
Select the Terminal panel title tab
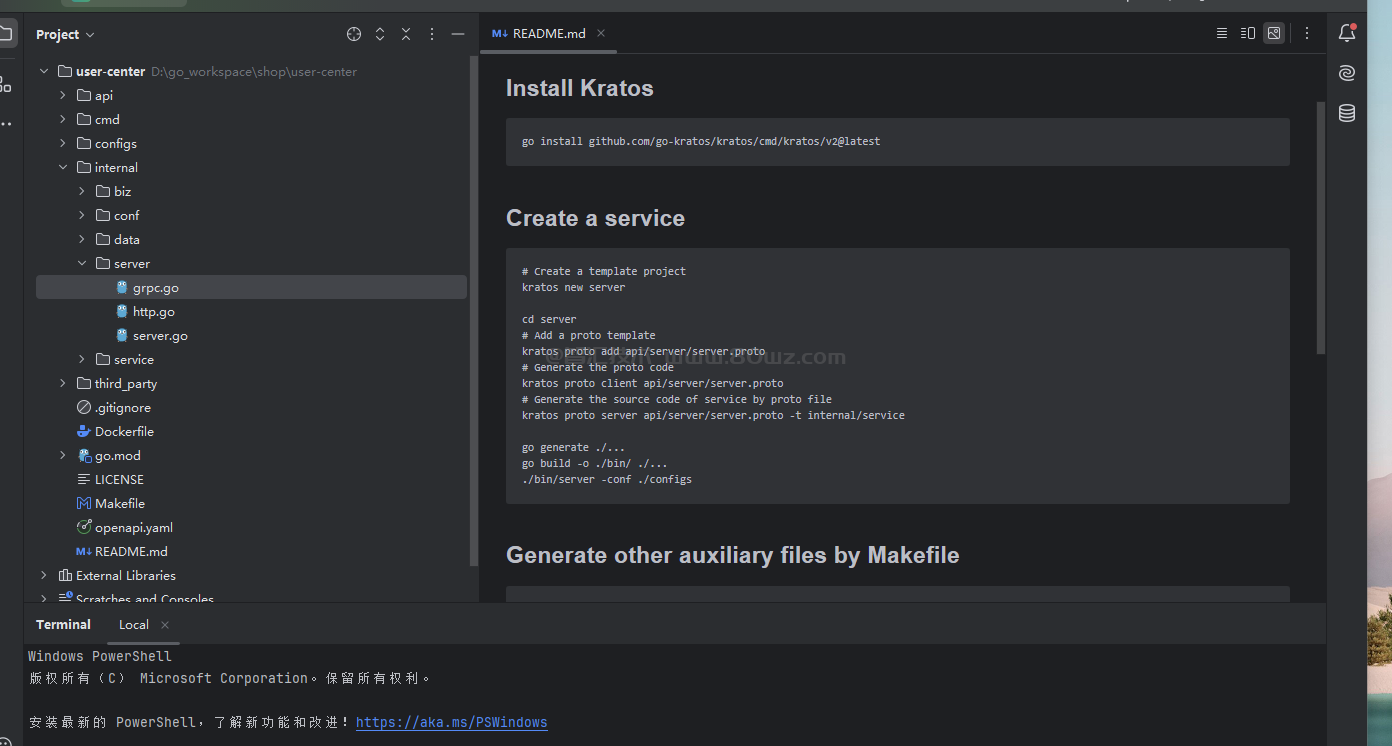pyautogui.click(x=63, y=625)
